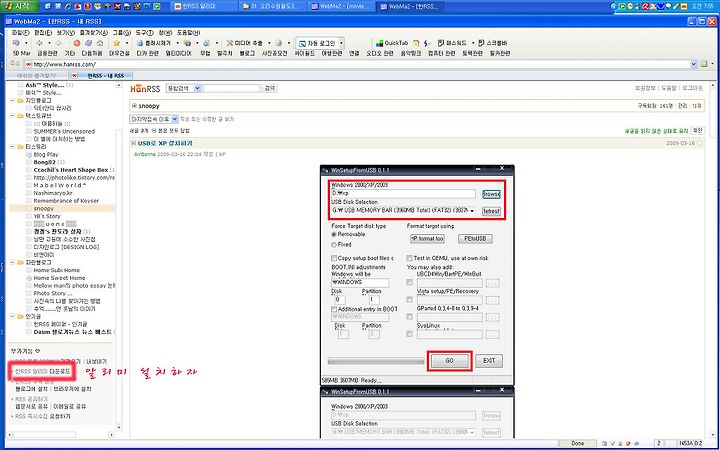Open the 보기(V) menu
The width and height of the screenshot is (720, 450).
point(66,33)
